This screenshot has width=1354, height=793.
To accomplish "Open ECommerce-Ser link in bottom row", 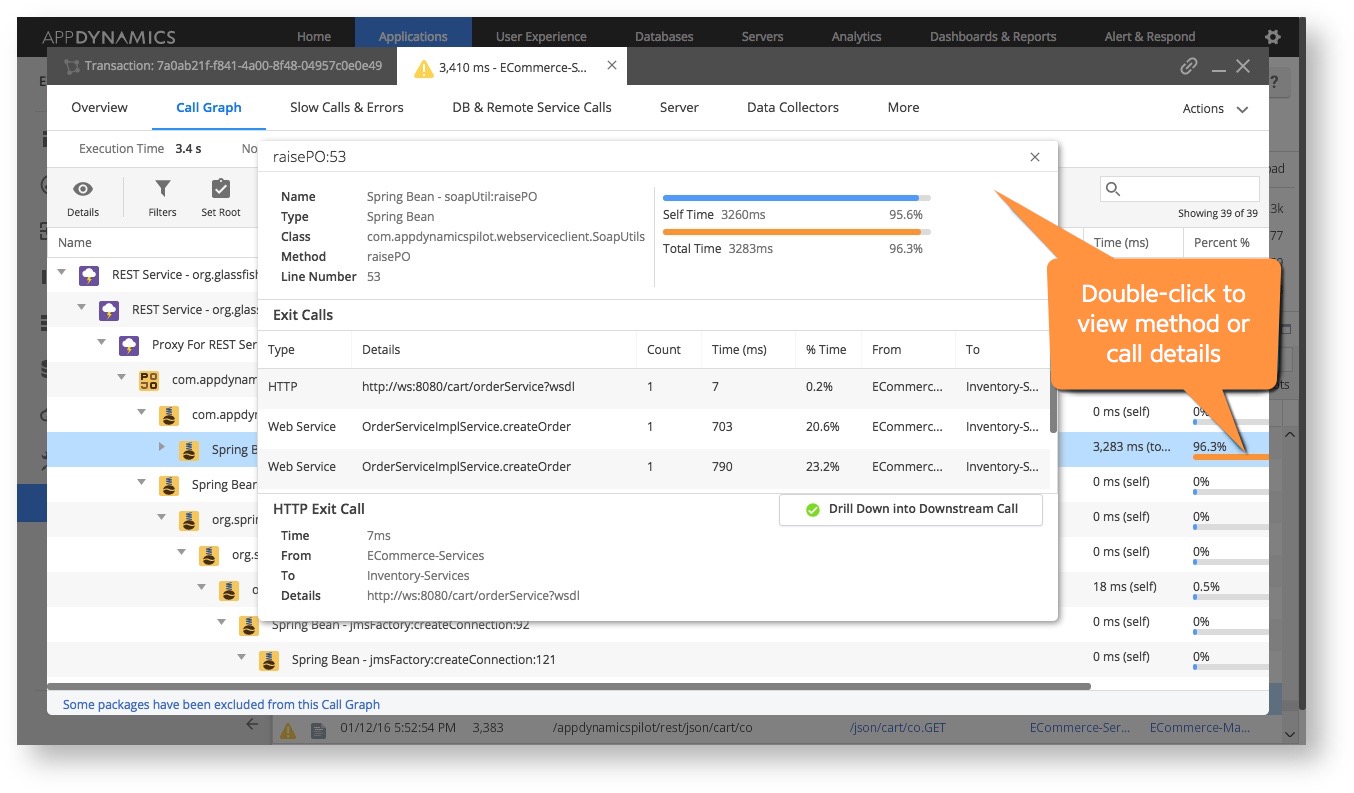I will 1078,728.
